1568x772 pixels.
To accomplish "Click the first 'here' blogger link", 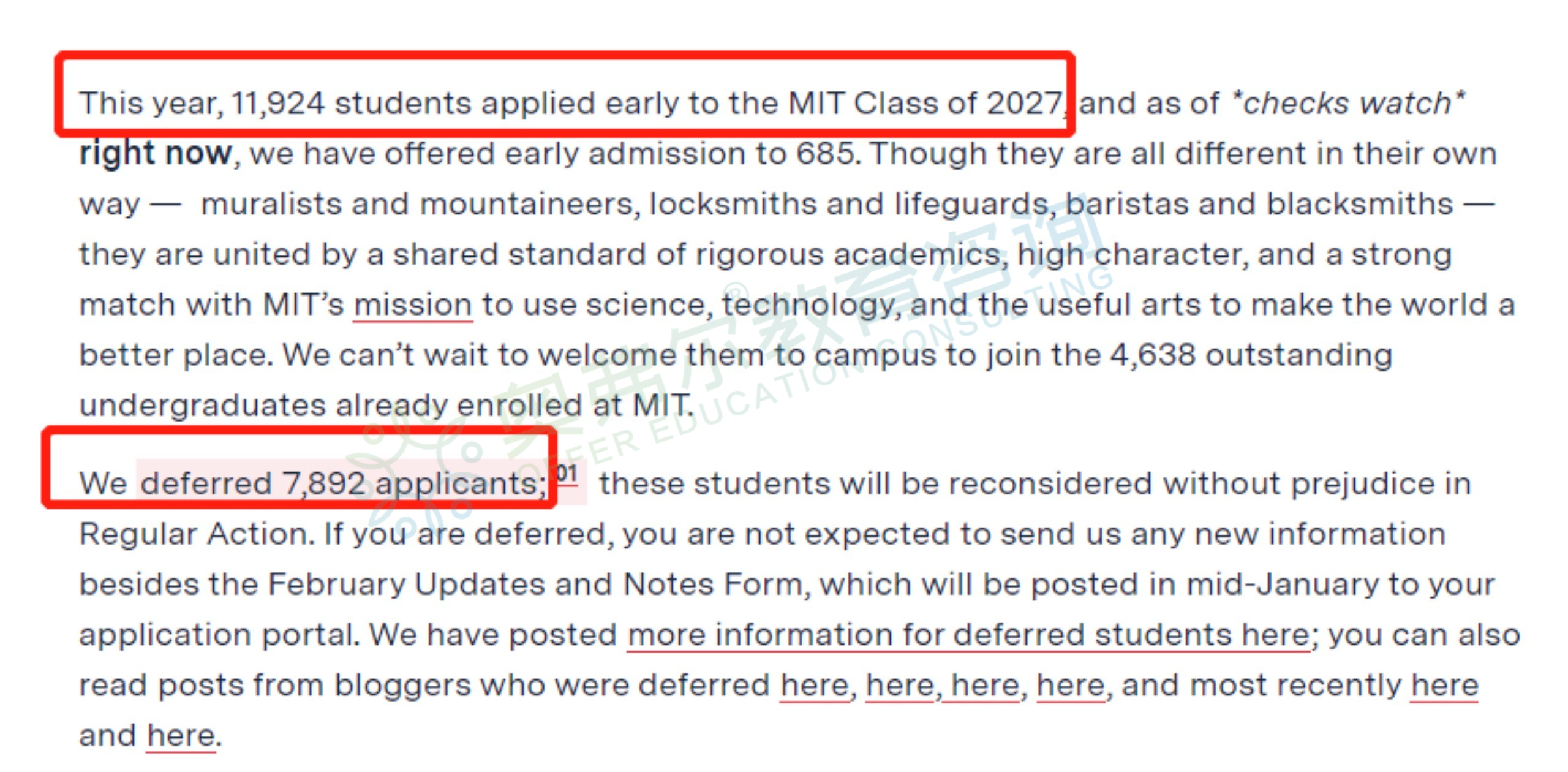I will [x=814, y=684].
